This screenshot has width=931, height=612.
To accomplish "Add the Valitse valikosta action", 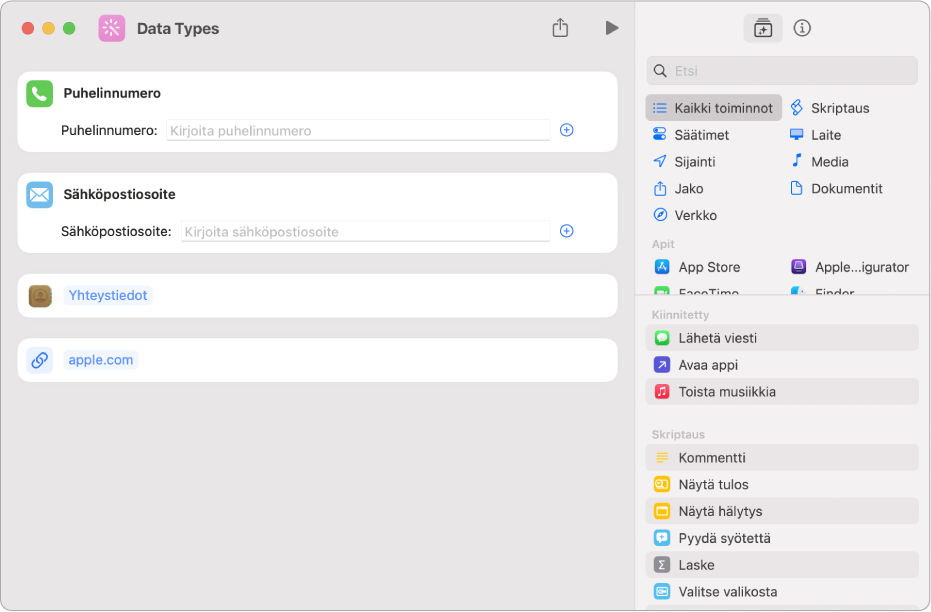I will click(x=782, y=592).
